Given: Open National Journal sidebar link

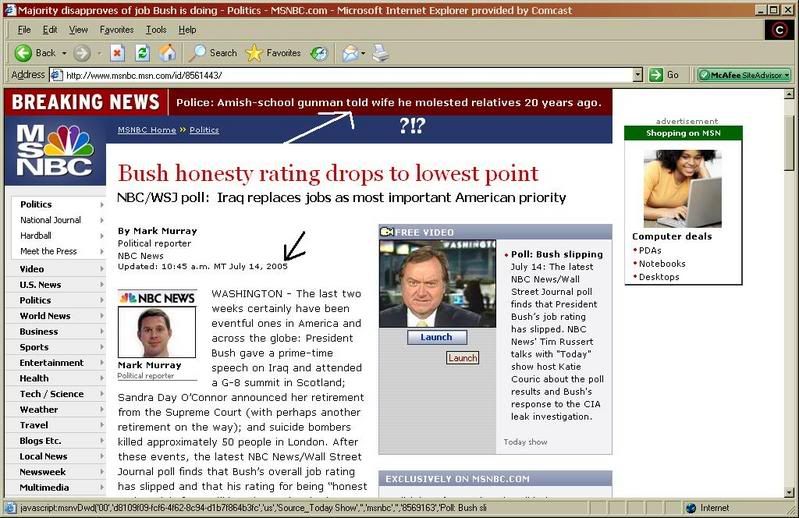Looking at the screenshot, I should click(50, 220).
